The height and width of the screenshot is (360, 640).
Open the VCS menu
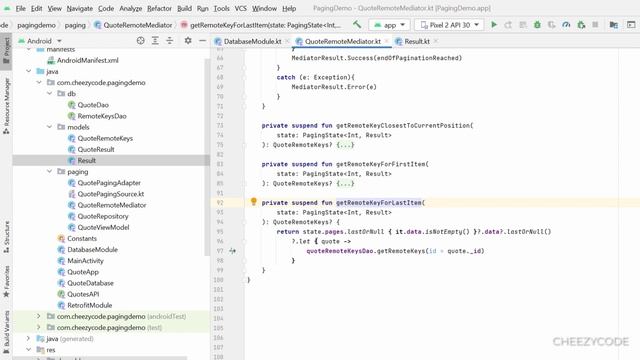pyautogui.click(x=240, y=8)
